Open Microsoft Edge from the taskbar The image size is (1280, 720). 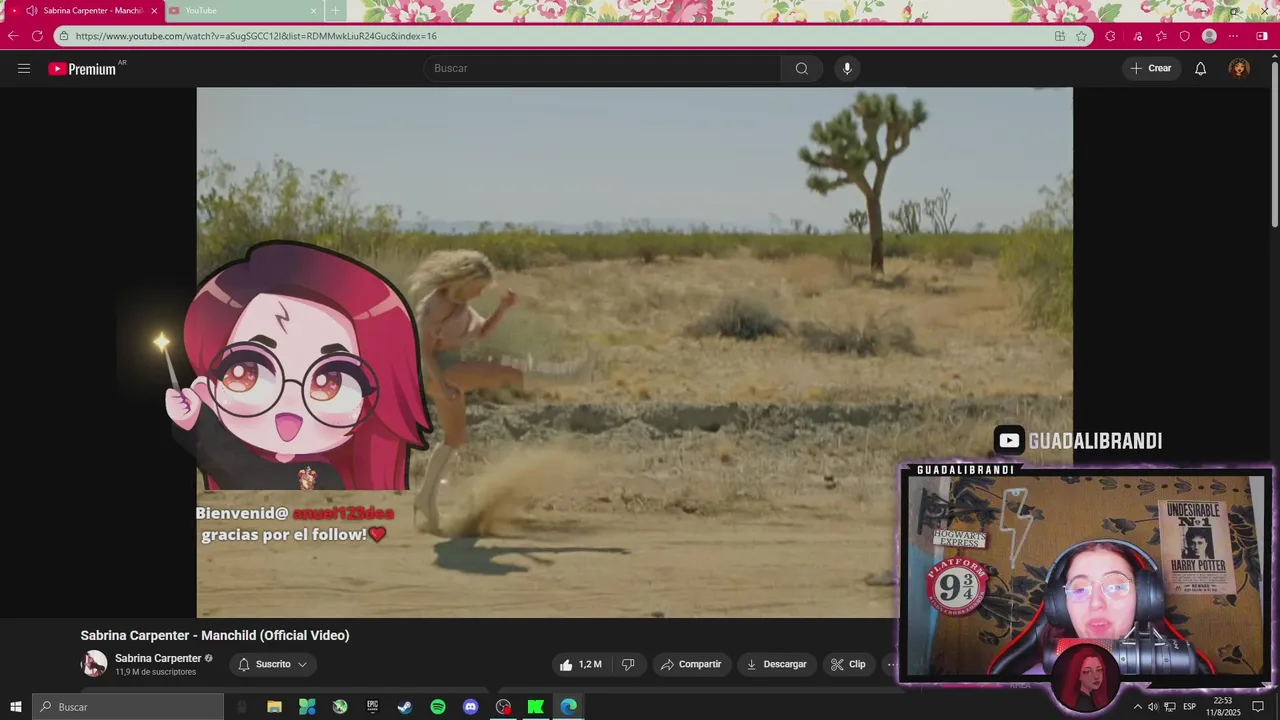point(569,707)
